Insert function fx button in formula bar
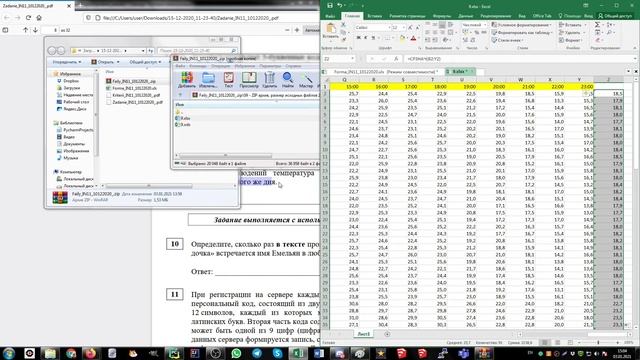Image resolution: width=640 pixels, height=360 pixels. (x=396, y=59)
